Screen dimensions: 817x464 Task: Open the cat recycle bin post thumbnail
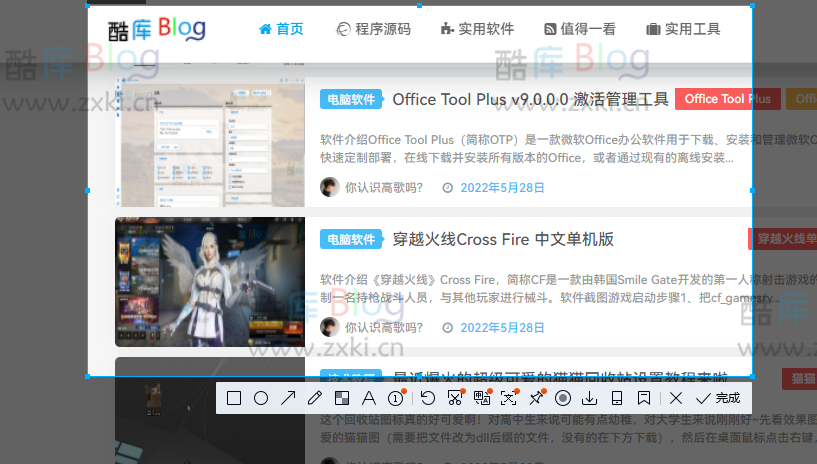coord(210,410)
